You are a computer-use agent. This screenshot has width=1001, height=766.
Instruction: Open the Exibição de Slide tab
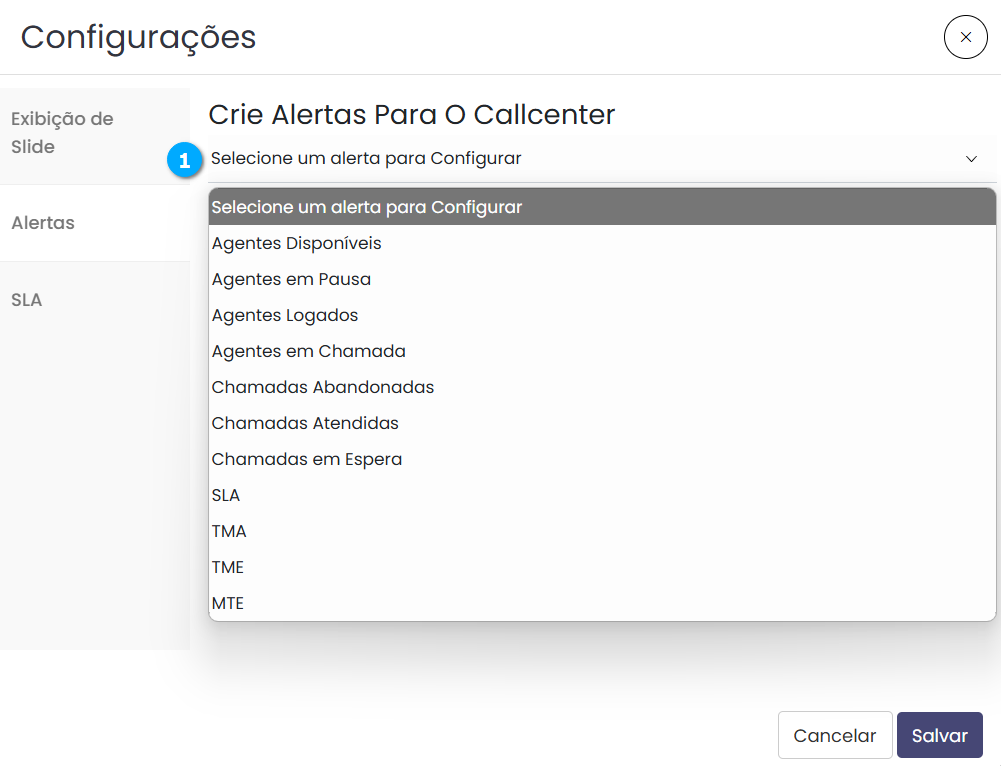pyautogui.click(x=62, y=133)
